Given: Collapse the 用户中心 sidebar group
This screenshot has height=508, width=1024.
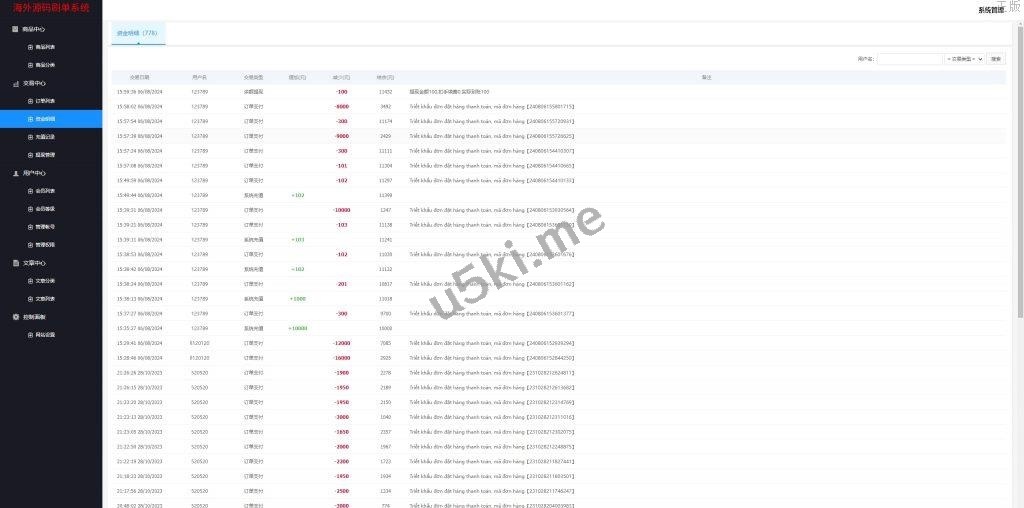Looking at the screenshot, I should [34, 173].
